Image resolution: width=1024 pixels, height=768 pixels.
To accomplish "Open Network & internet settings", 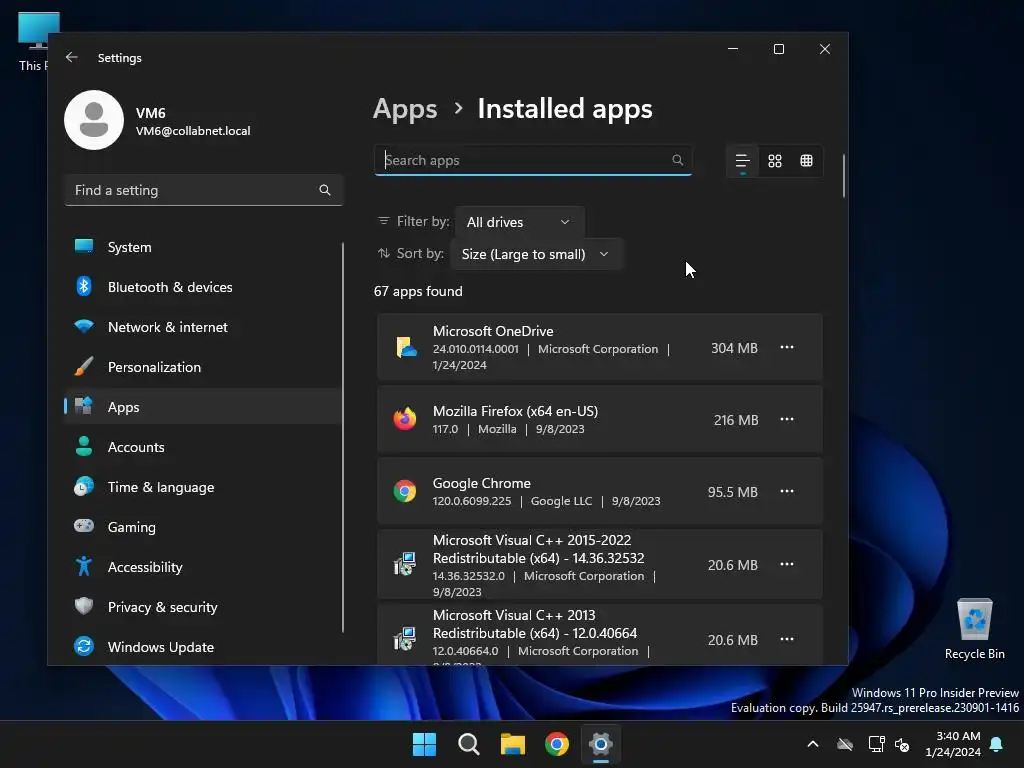I will [x=203, y=327].
